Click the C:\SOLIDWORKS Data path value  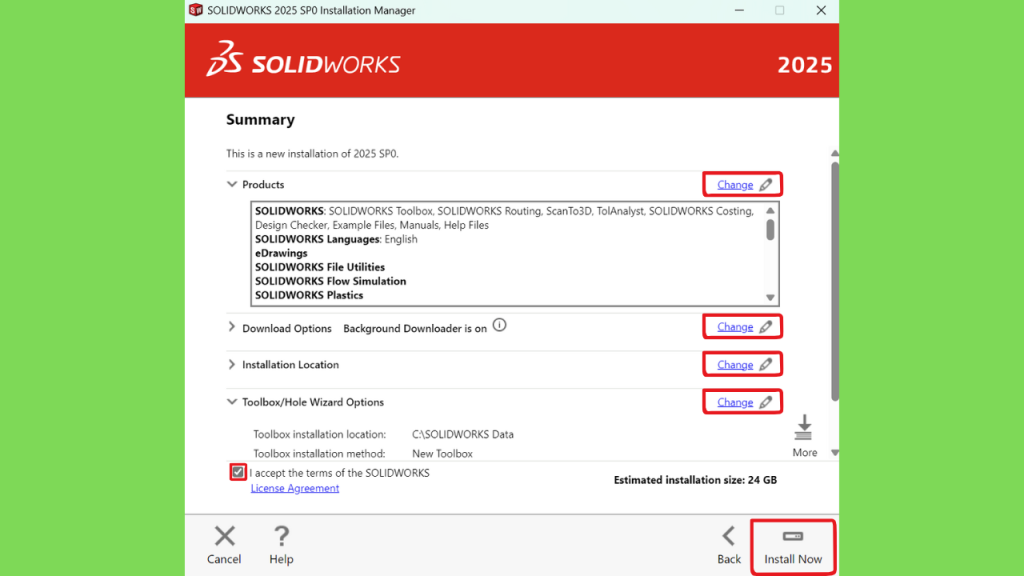[463, 434]
